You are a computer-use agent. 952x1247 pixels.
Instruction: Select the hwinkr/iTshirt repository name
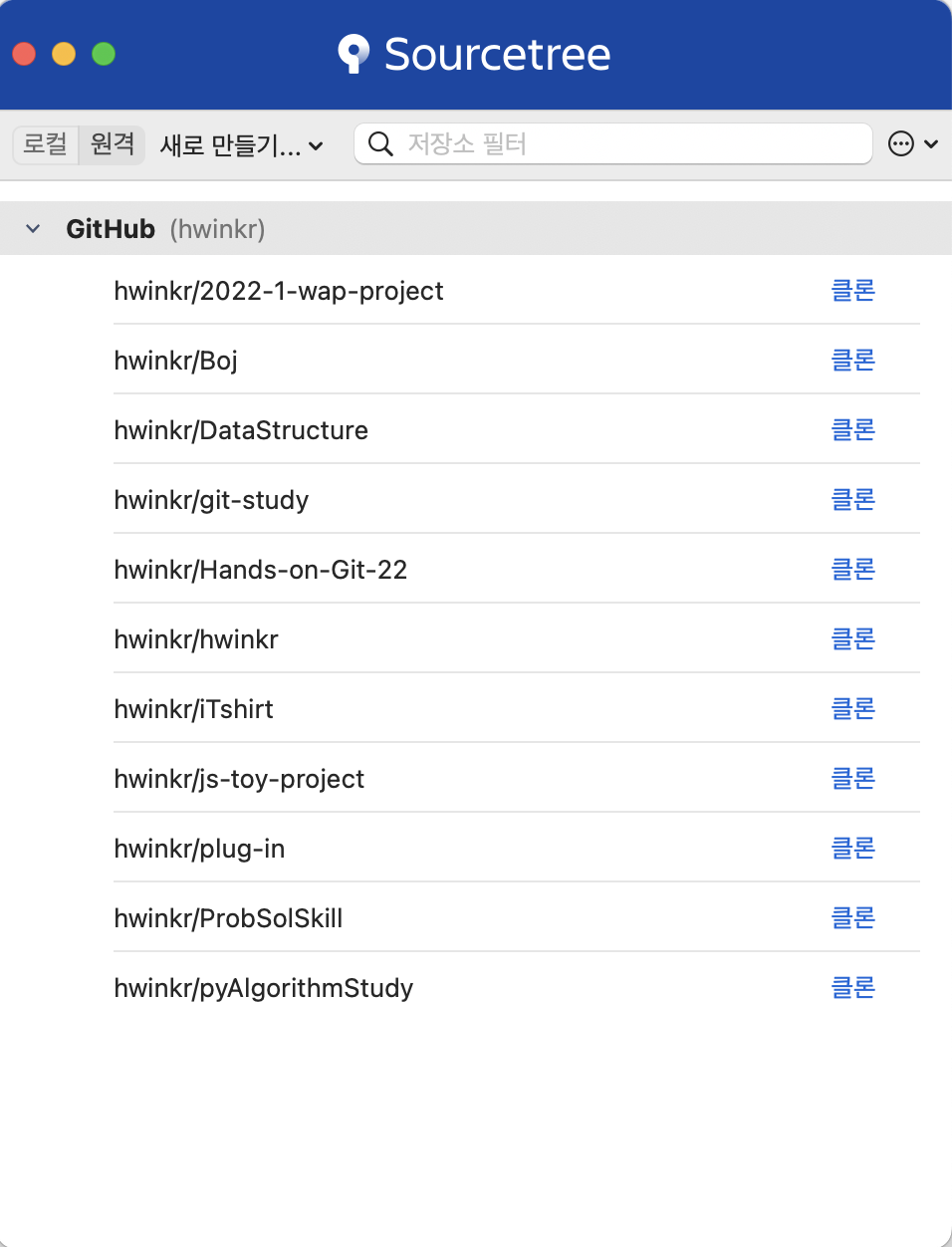pyautogui.click(x=193, y=709)
